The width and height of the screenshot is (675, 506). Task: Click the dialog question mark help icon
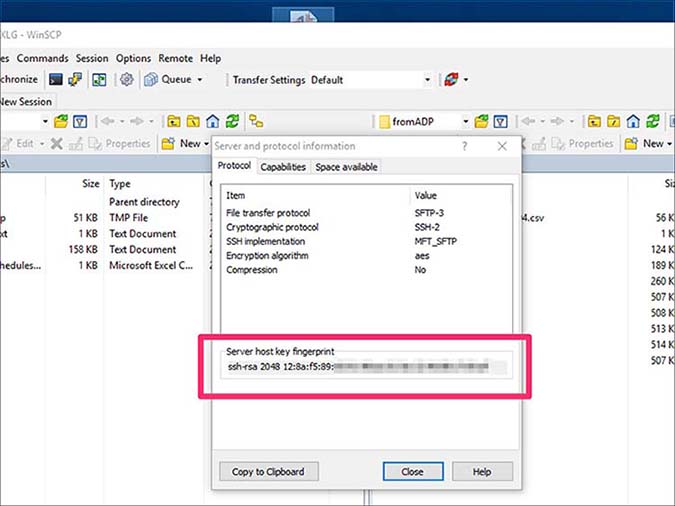coord(464,146)
